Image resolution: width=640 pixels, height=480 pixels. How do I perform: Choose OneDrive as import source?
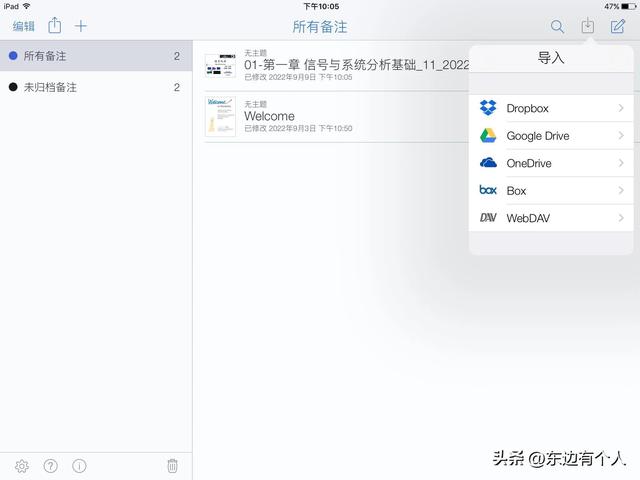(551, 163)
